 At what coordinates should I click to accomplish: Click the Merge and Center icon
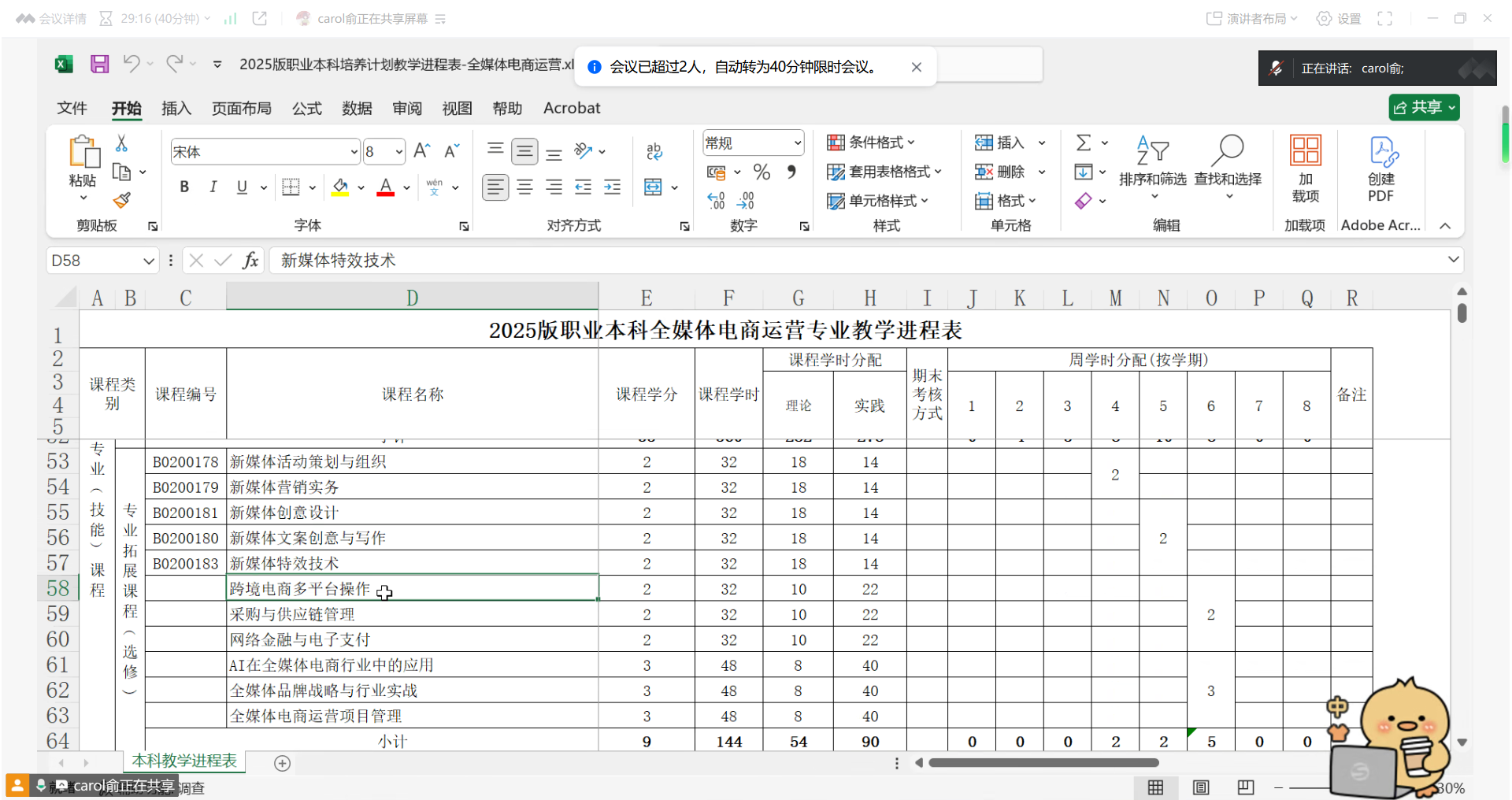(x=653, y=187)
